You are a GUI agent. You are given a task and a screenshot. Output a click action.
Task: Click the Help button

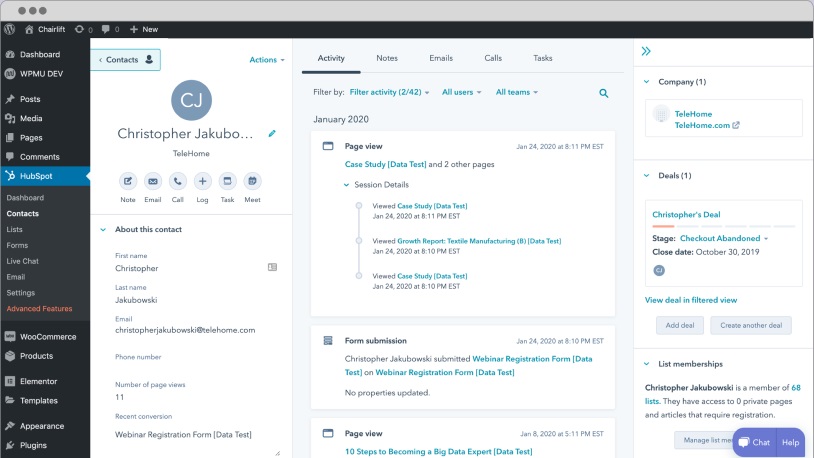point(791,442)
